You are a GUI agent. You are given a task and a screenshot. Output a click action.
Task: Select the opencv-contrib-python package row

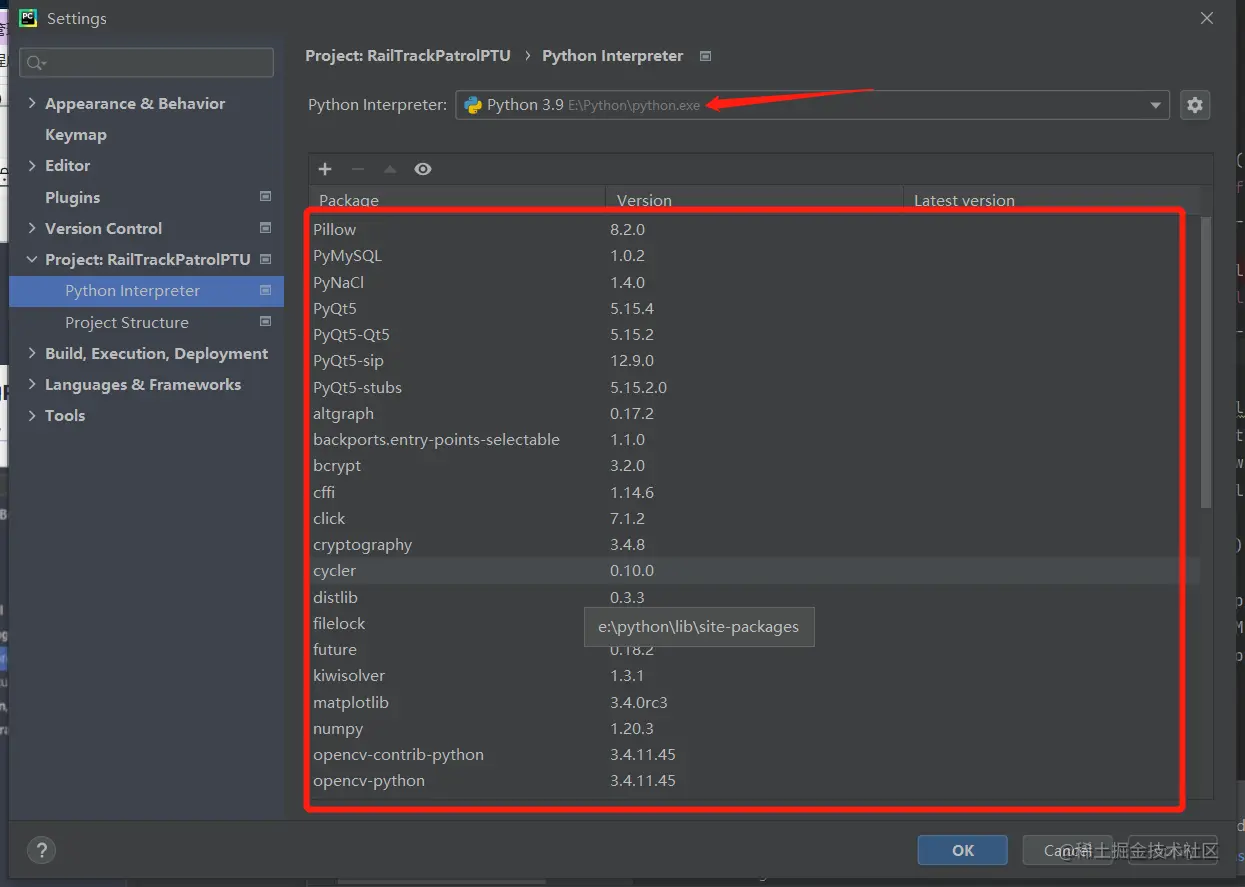pyautogui.click(x=754, y=754)
